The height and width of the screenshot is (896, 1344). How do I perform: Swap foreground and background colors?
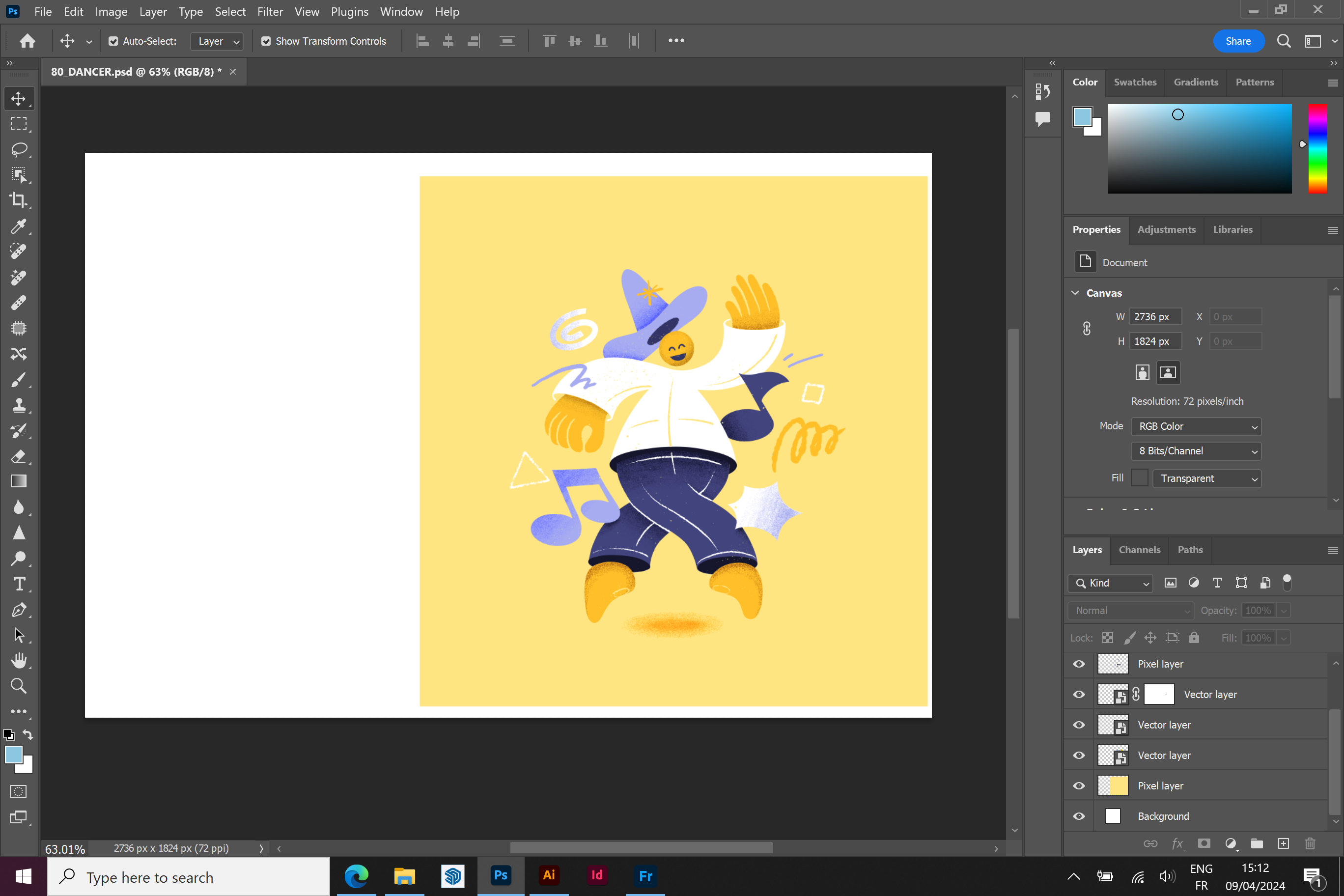coord(28,735)
